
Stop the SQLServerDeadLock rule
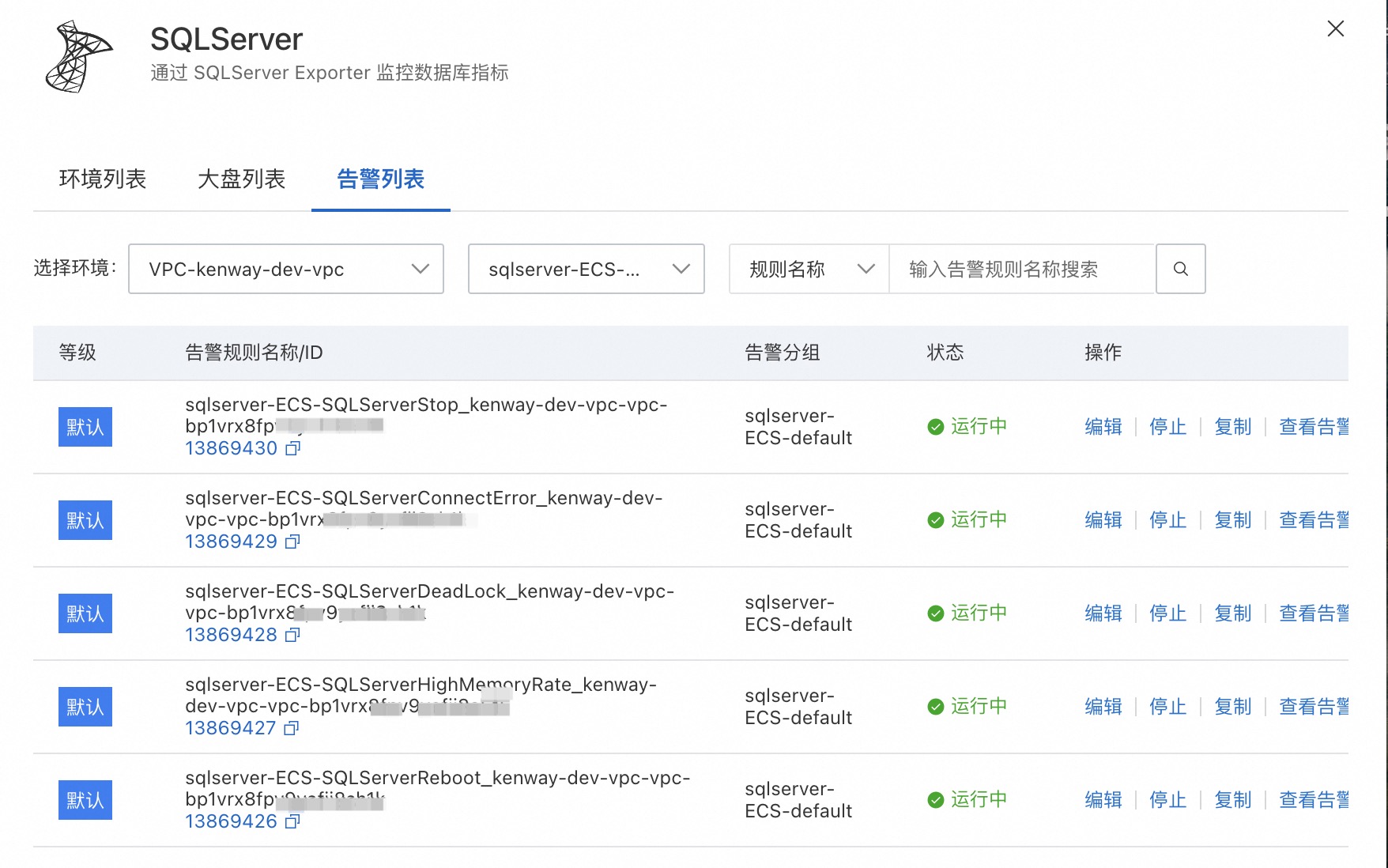click(1168, 613)
